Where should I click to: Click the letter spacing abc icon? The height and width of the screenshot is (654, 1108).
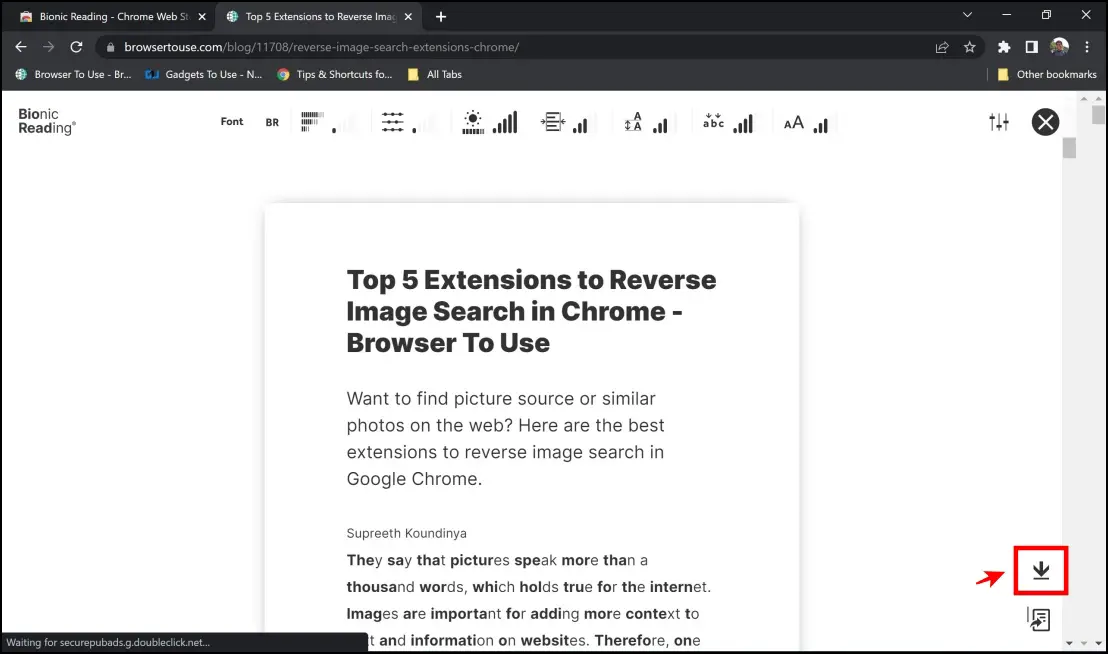[713, 121]
